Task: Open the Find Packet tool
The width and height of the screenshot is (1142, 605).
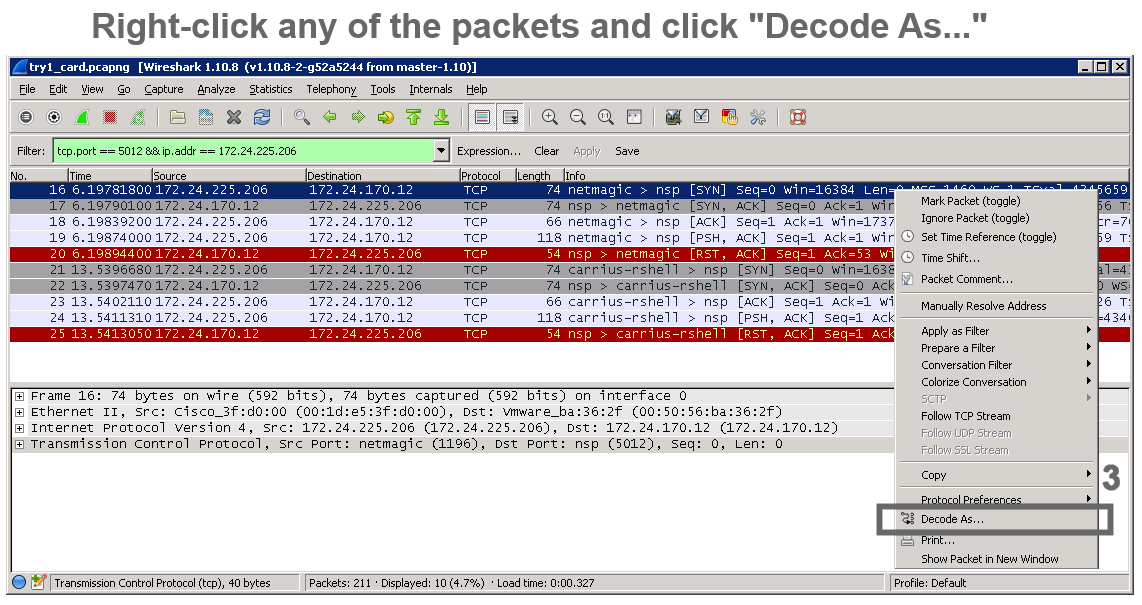Action: [302, 117]
